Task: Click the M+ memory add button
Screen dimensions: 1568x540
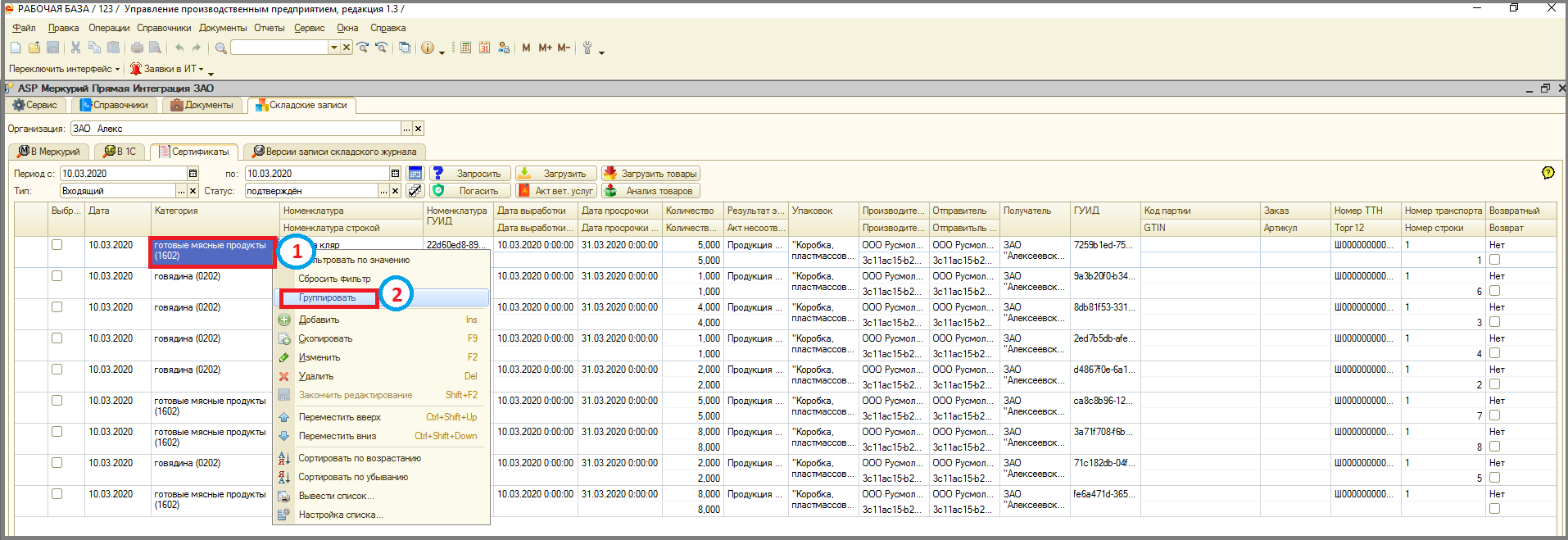Action: coord(545,48)
